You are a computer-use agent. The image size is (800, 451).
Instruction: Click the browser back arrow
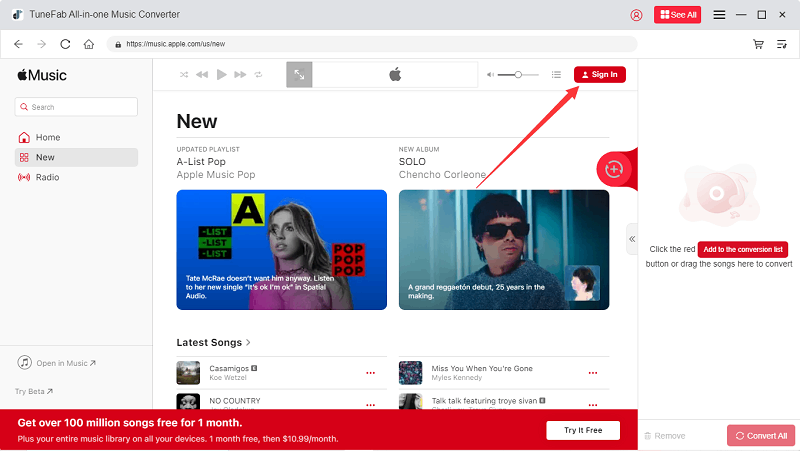18,44
